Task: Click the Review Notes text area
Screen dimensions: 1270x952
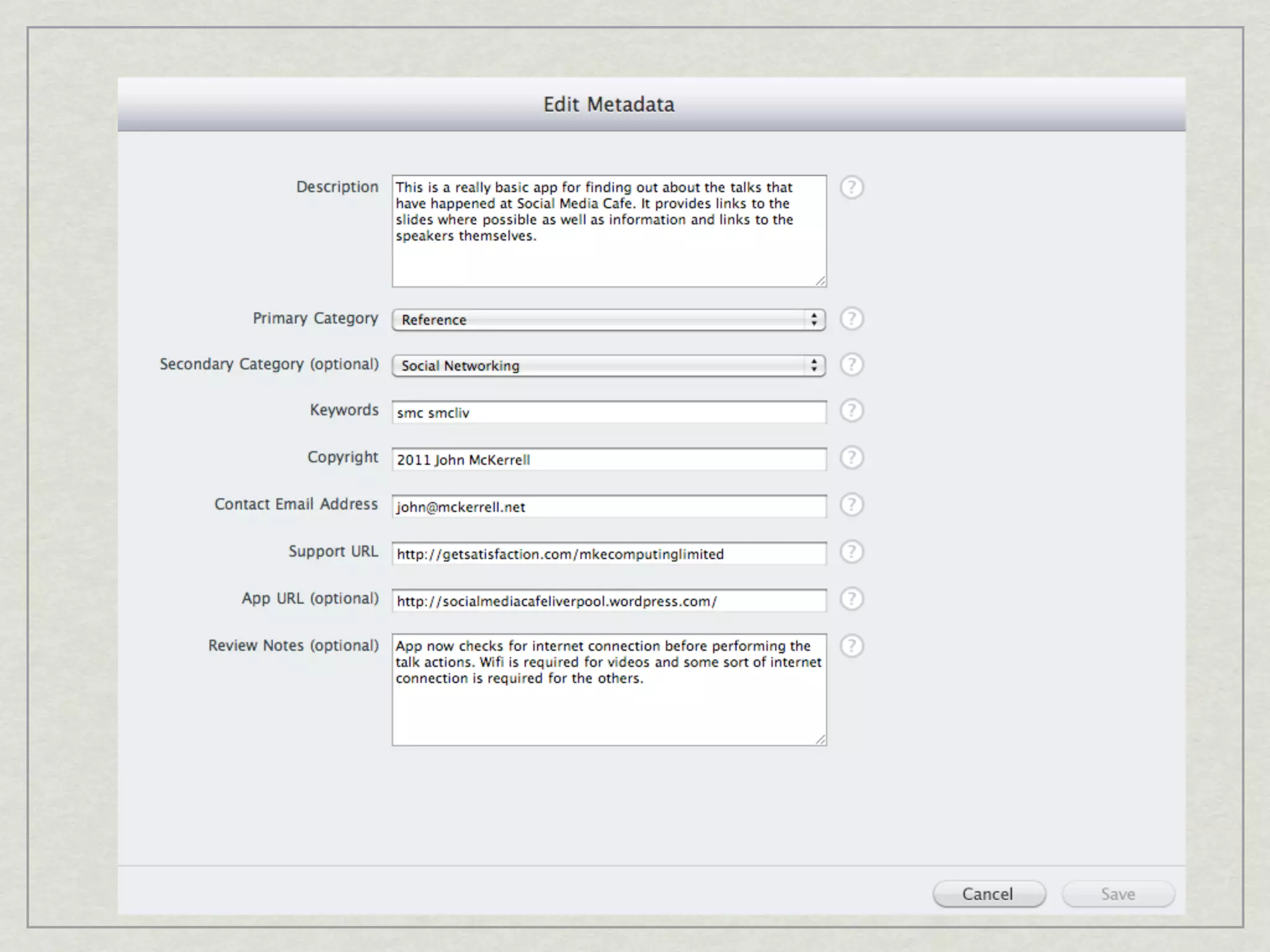Action: [x=609, y=713]
